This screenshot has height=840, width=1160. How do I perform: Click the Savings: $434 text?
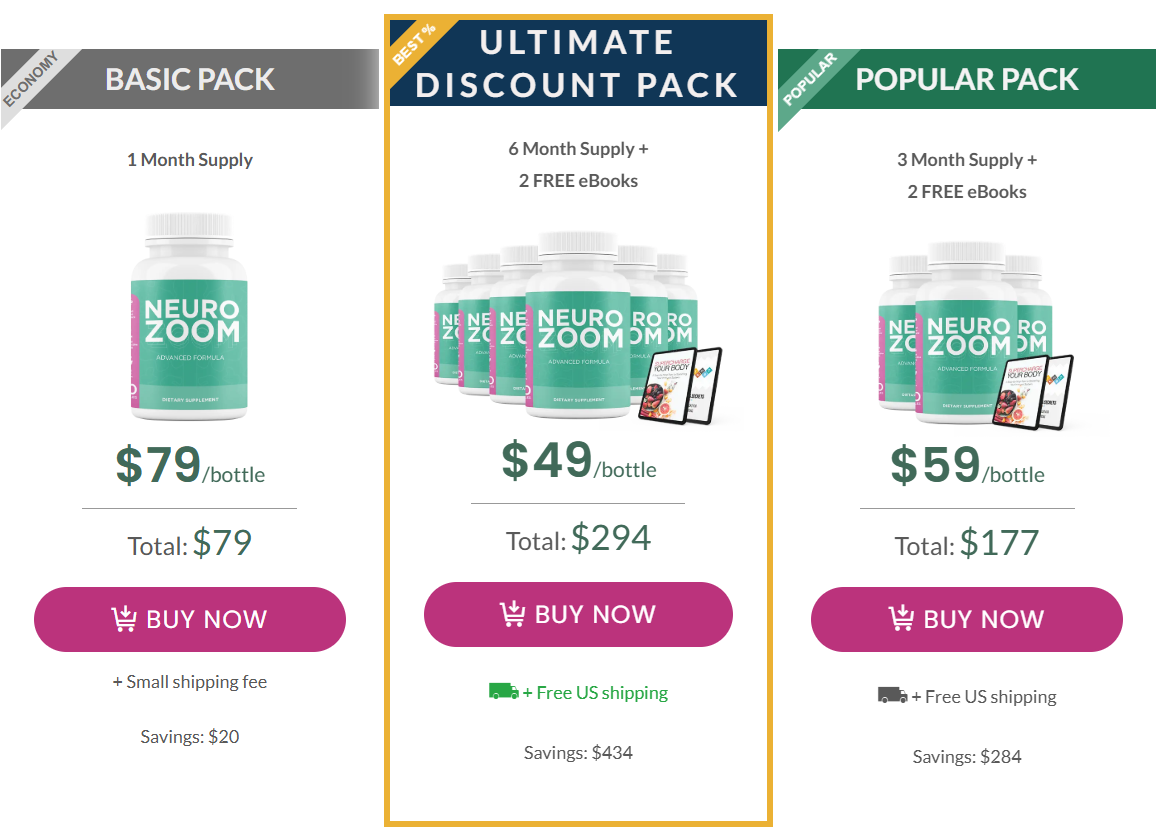(578, 752)
